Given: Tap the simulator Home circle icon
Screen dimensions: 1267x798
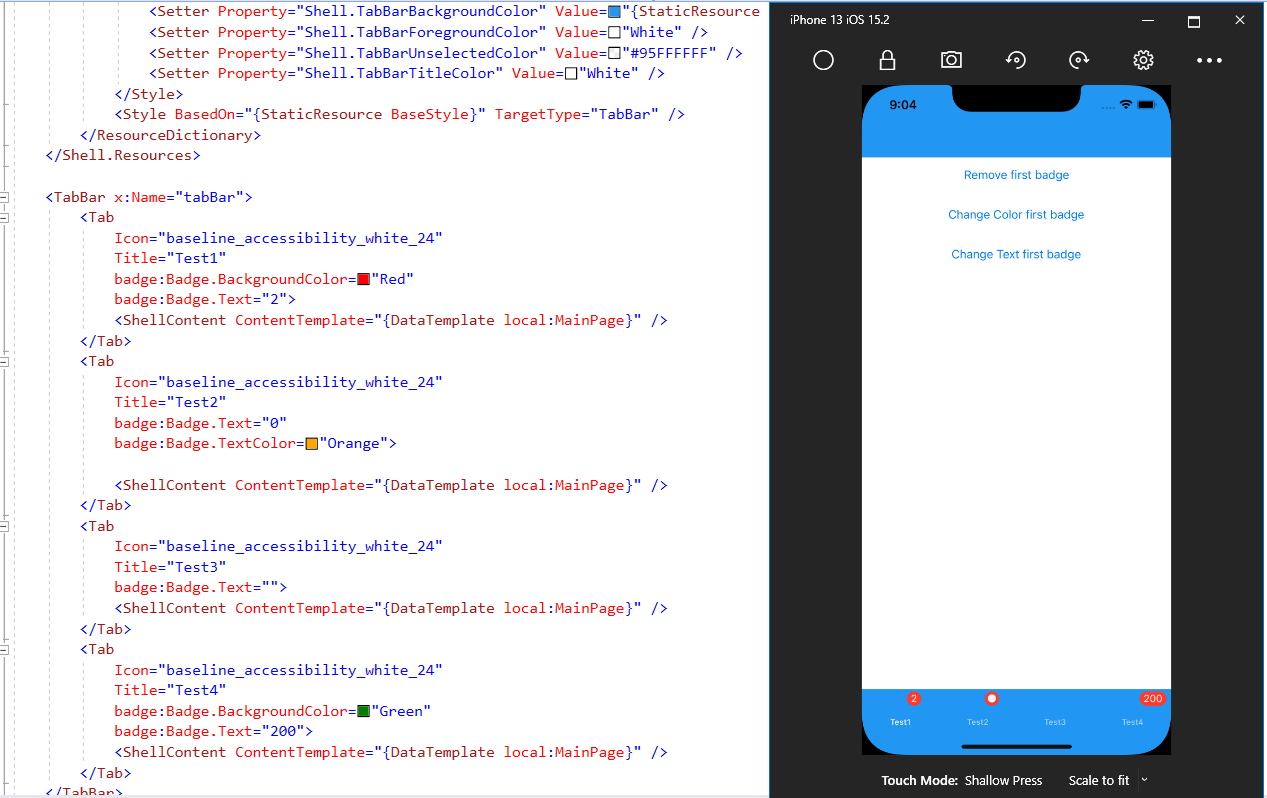Looking at the screenshot, I should coord(823,60).
